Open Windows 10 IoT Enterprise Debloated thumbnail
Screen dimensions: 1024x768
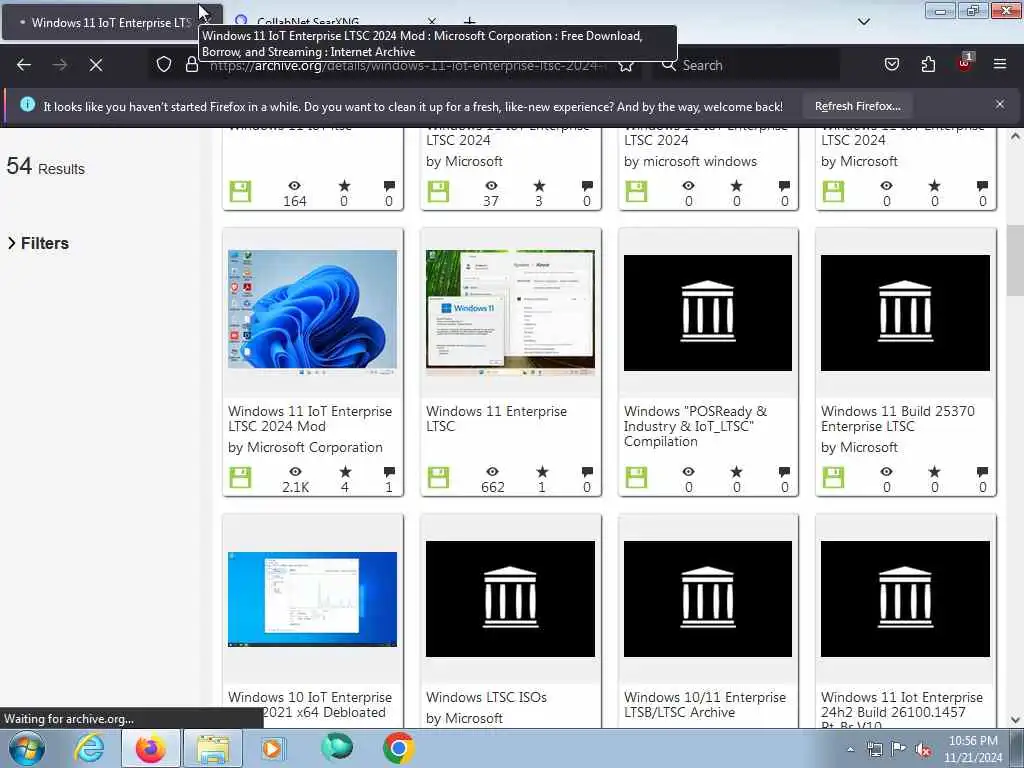(312, 599)
